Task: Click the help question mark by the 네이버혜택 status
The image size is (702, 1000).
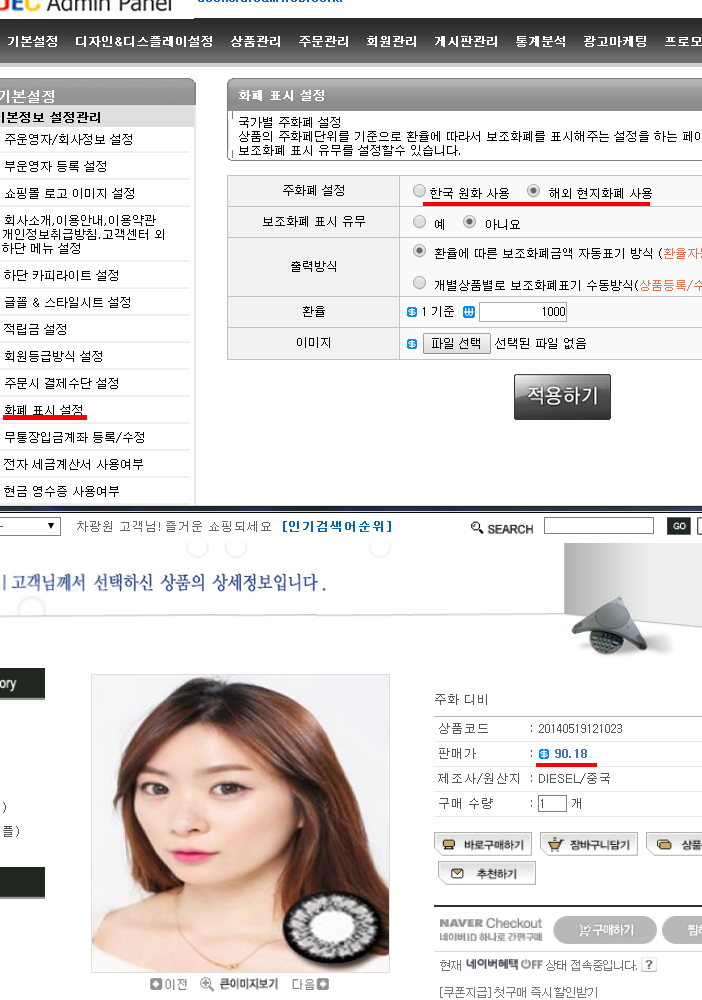Action: pyautogui.click(x=649, y=964)
